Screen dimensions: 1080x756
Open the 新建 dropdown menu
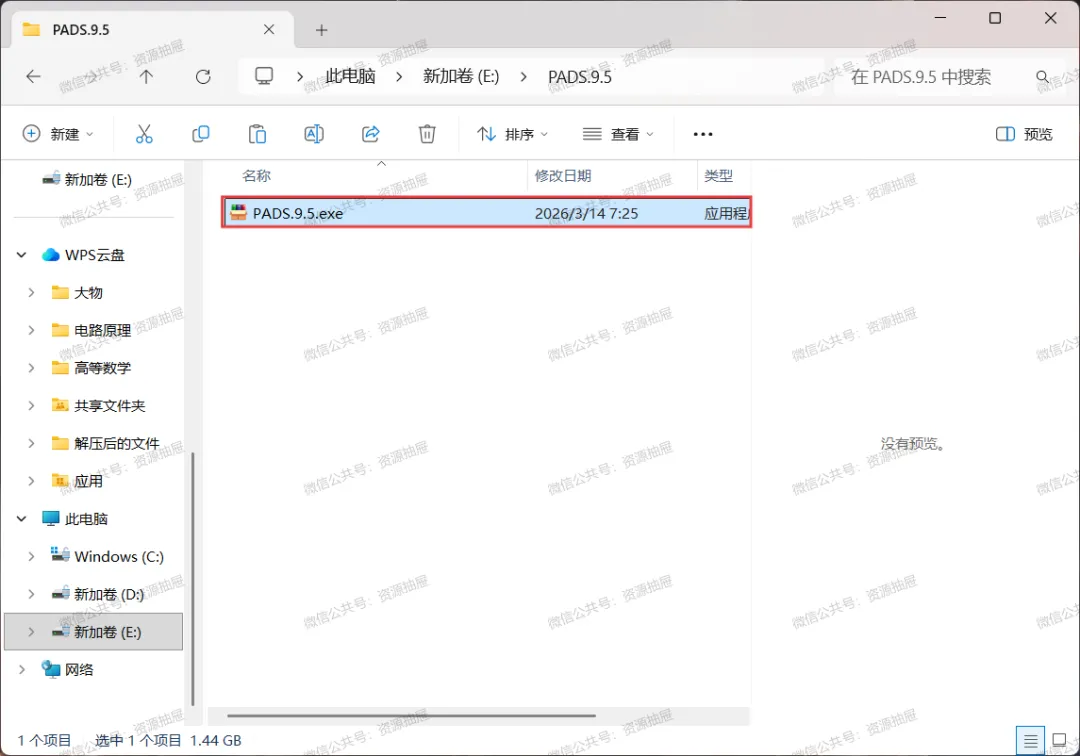(x=58, y=134)
